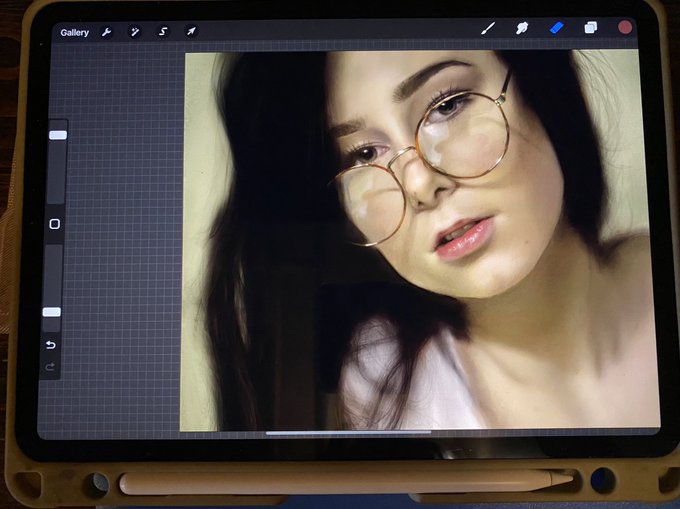Select the Eraser tool
680x509 pixels.
point(556,28)
